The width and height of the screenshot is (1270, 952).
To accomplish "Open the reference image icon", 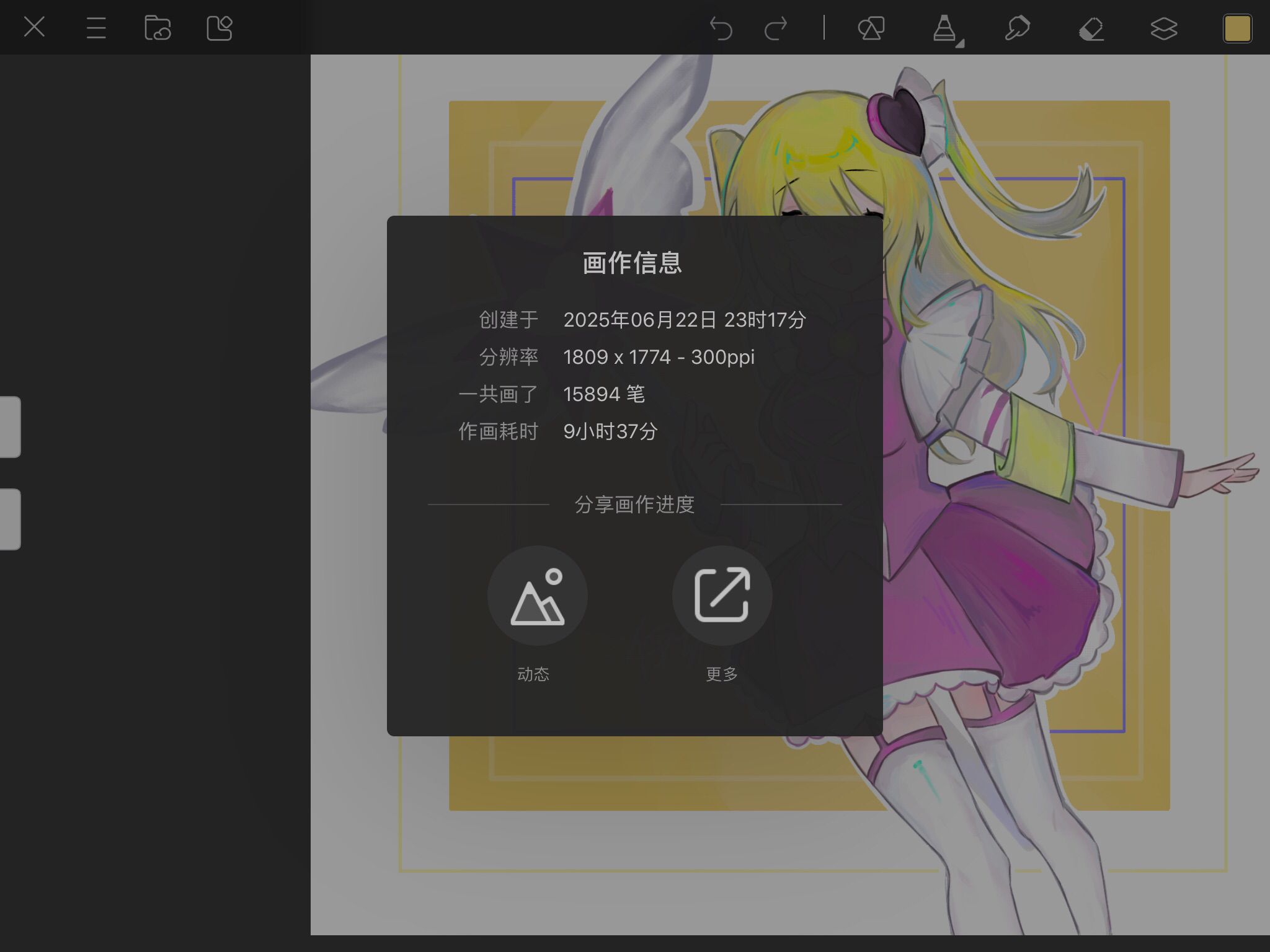I will (219, 28).
